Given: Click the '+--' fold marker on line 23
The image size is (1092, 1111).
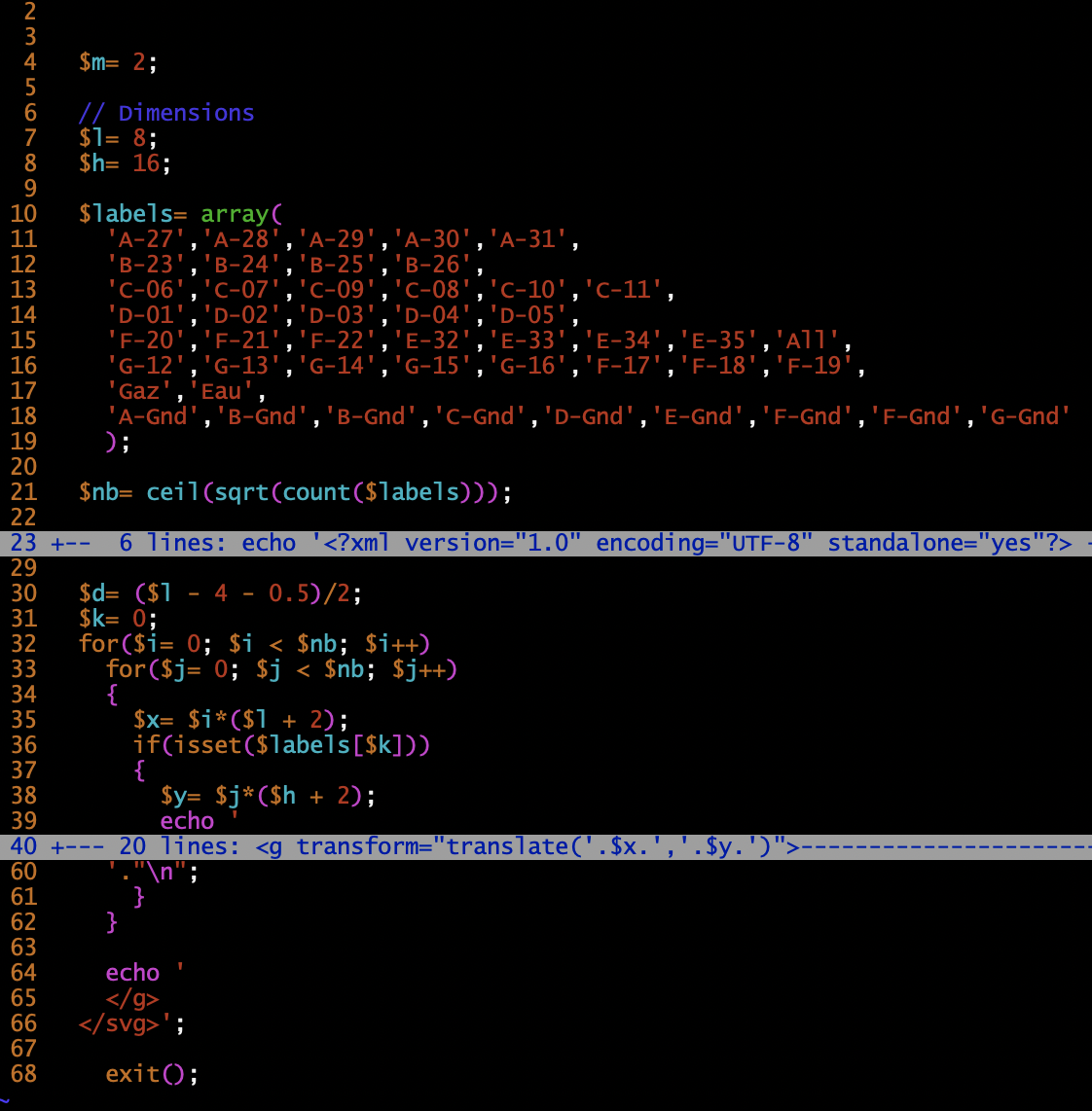Looking at the screenshot, I should click(x=70, y=543).
